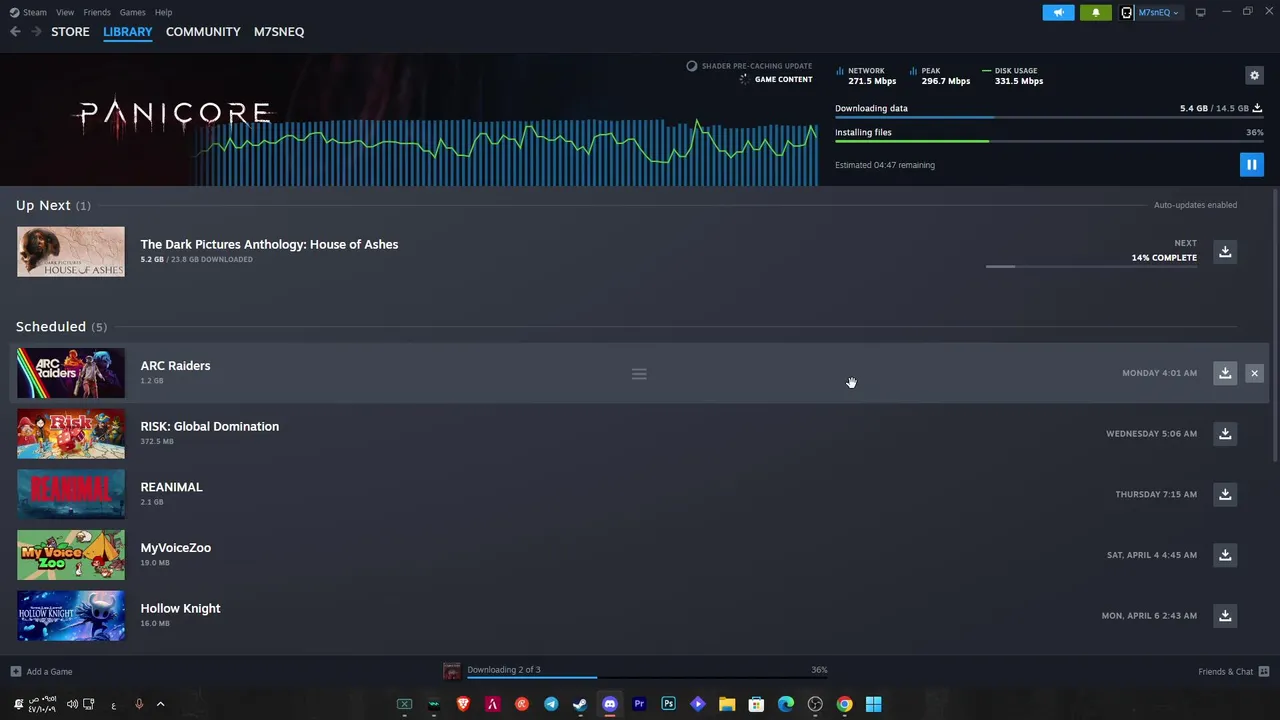Open RISK: Global Domination title

click(x=209, y=426)
